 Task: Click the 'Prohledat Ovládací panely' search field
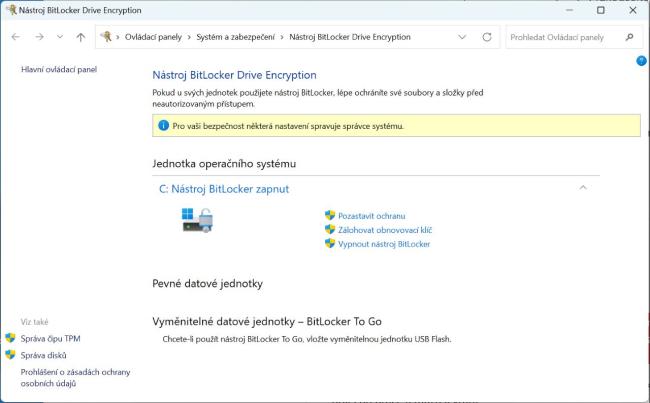coord(563,37)
